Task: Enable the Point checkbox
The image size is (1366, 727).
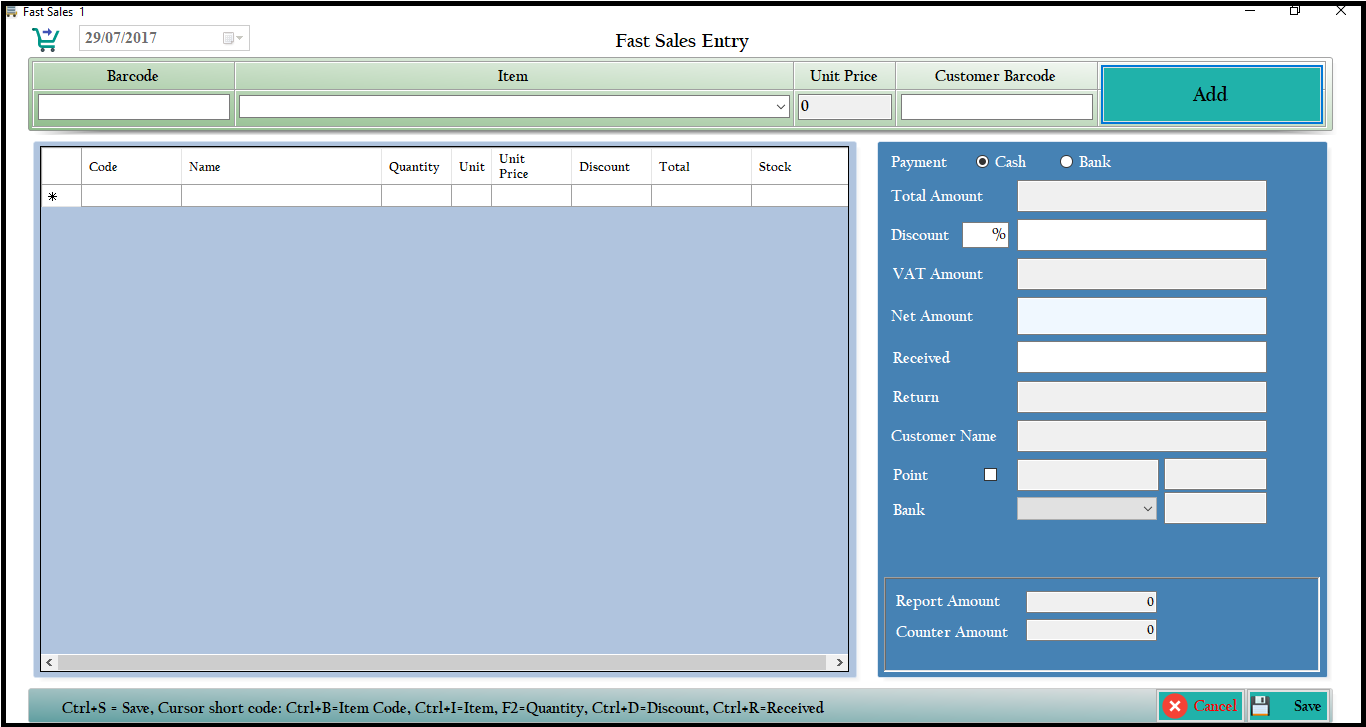Action: click(990, 475)
